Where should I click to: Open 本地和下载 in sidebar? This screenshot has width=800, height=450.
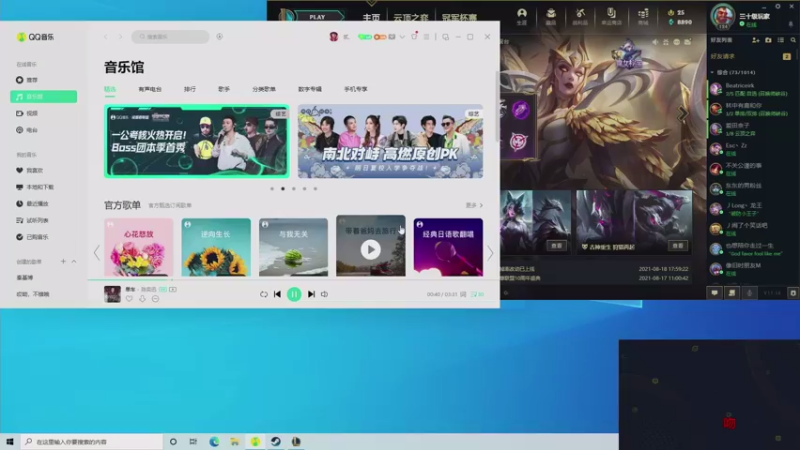tap(35, 187)
